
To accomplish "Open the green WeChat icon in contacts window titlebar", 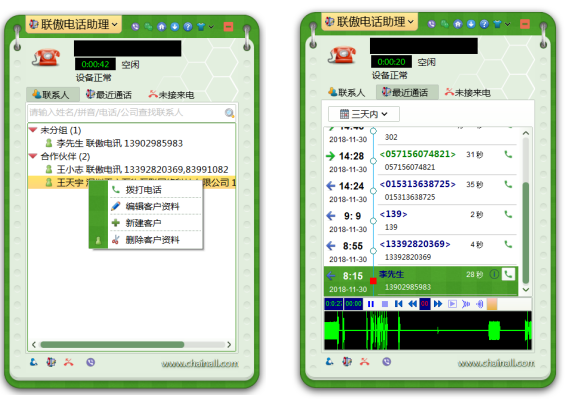I will (x=149, y=26).
